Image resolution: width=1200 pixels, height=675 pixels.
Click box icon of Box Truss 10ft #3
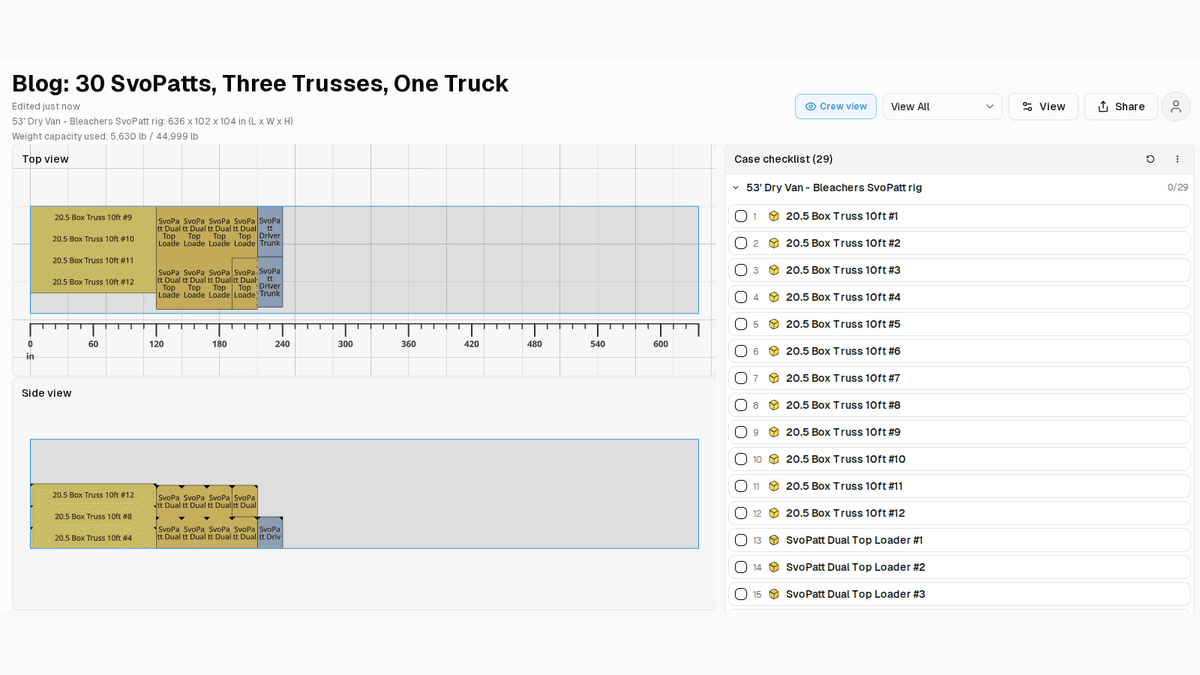[774, 270]
